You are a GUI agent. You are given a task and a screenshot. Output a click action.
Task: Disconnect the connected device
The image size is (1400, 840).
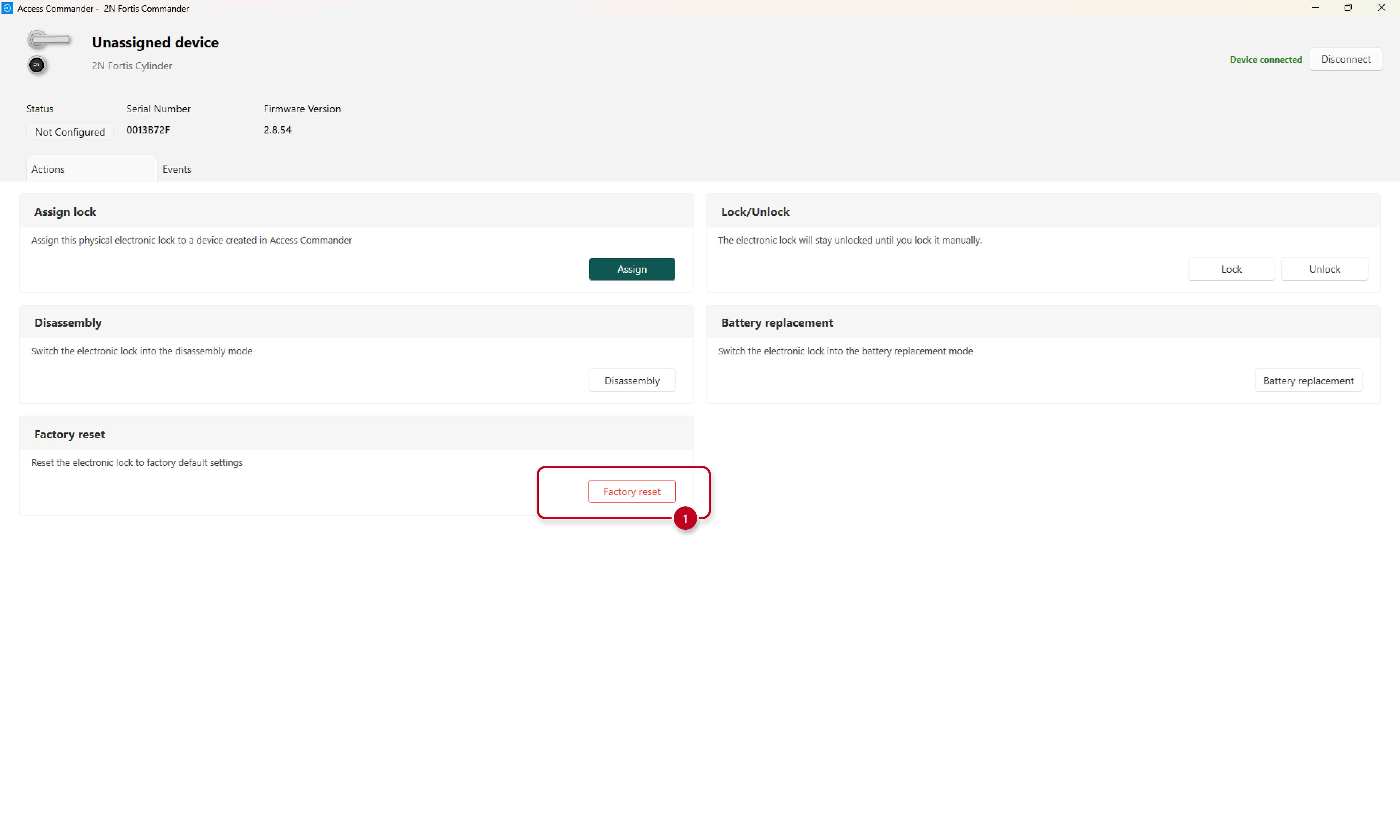point(1346,59)
